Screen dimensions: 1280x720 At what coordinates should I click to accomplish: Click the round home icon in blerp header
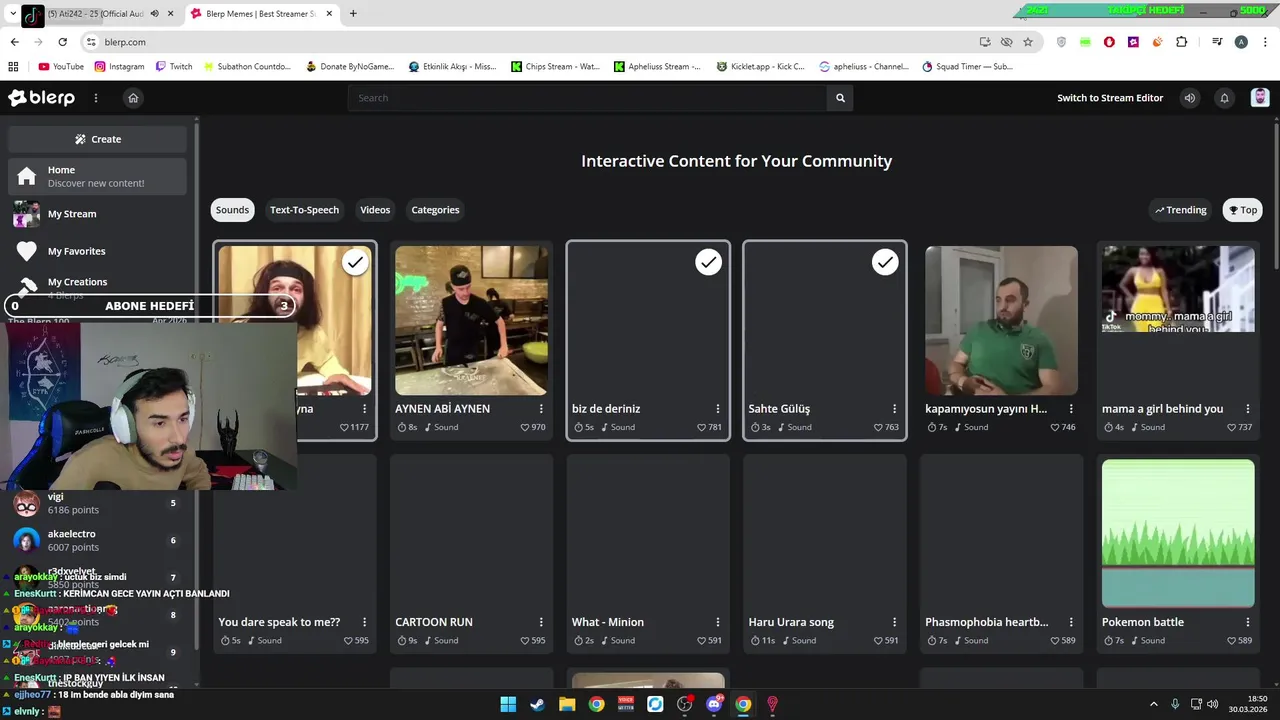point(133,98)
